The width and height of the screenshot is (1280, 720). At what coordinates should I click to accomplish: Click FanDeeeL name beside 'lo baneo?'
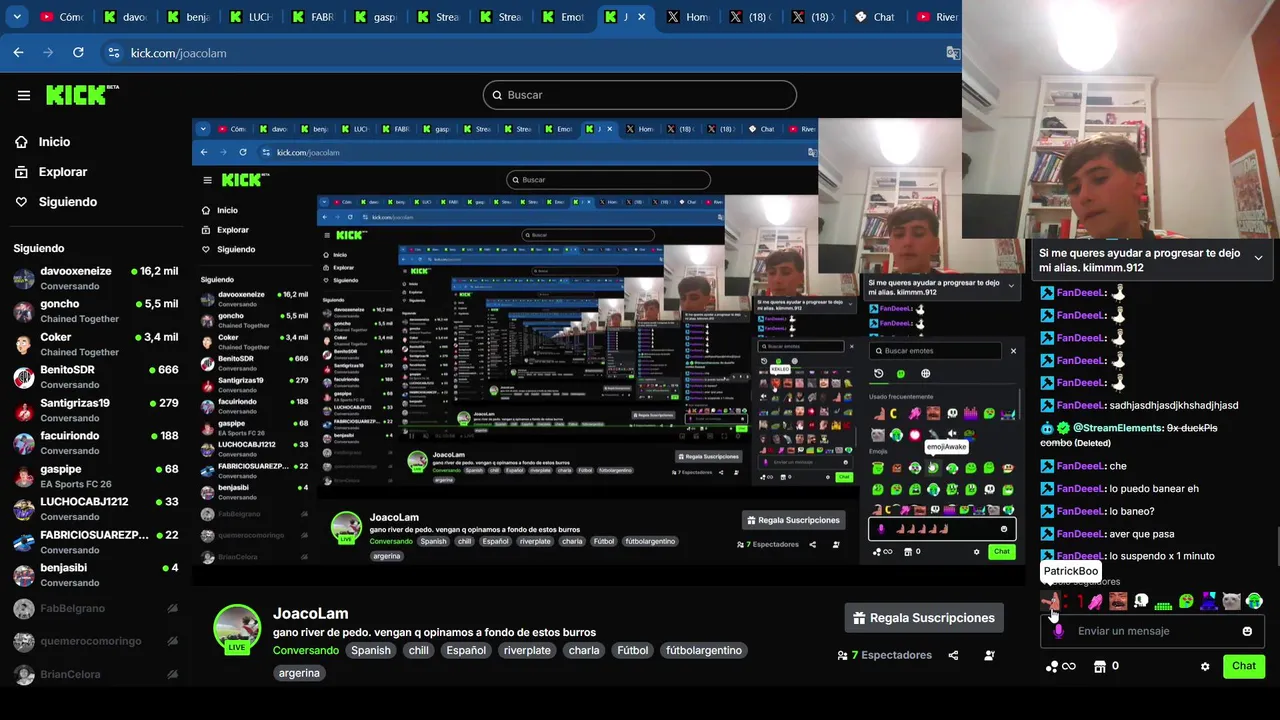click(x=1081, y=511)
